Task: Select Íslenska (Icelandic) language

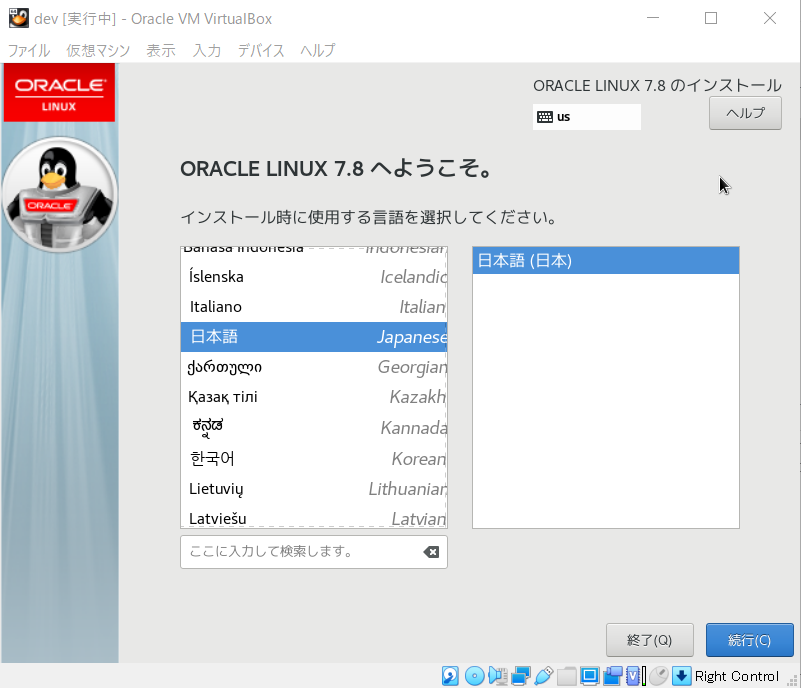Action: 314,277
